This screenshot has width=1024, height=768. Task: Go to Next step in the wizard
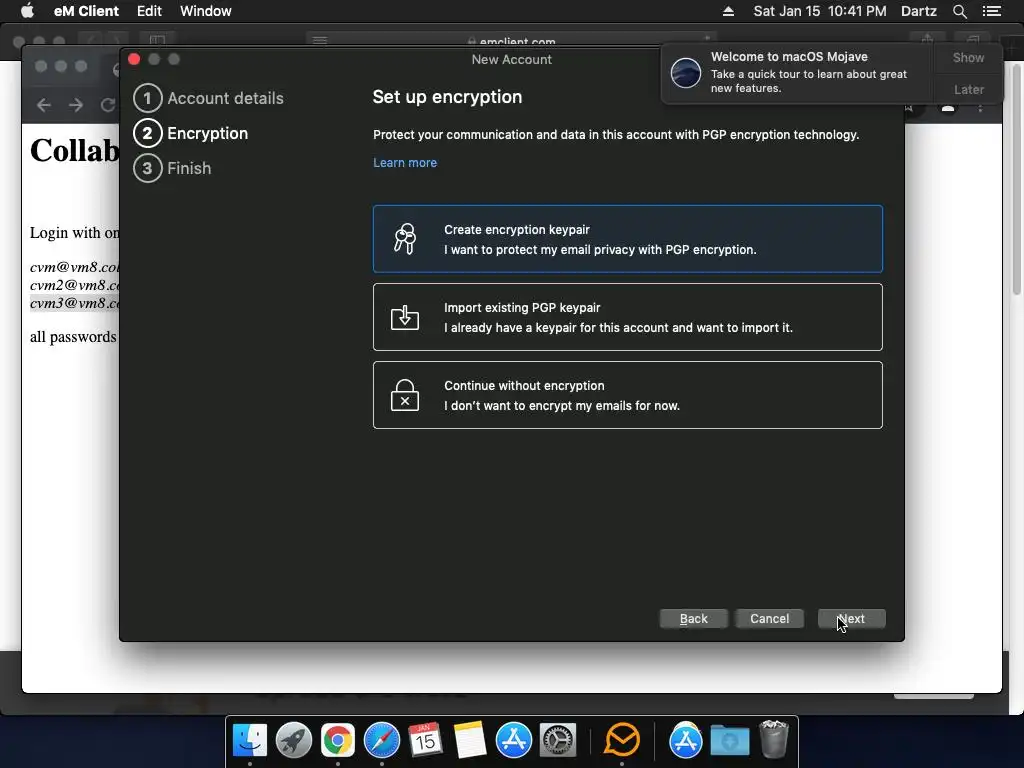coord(852,618)
